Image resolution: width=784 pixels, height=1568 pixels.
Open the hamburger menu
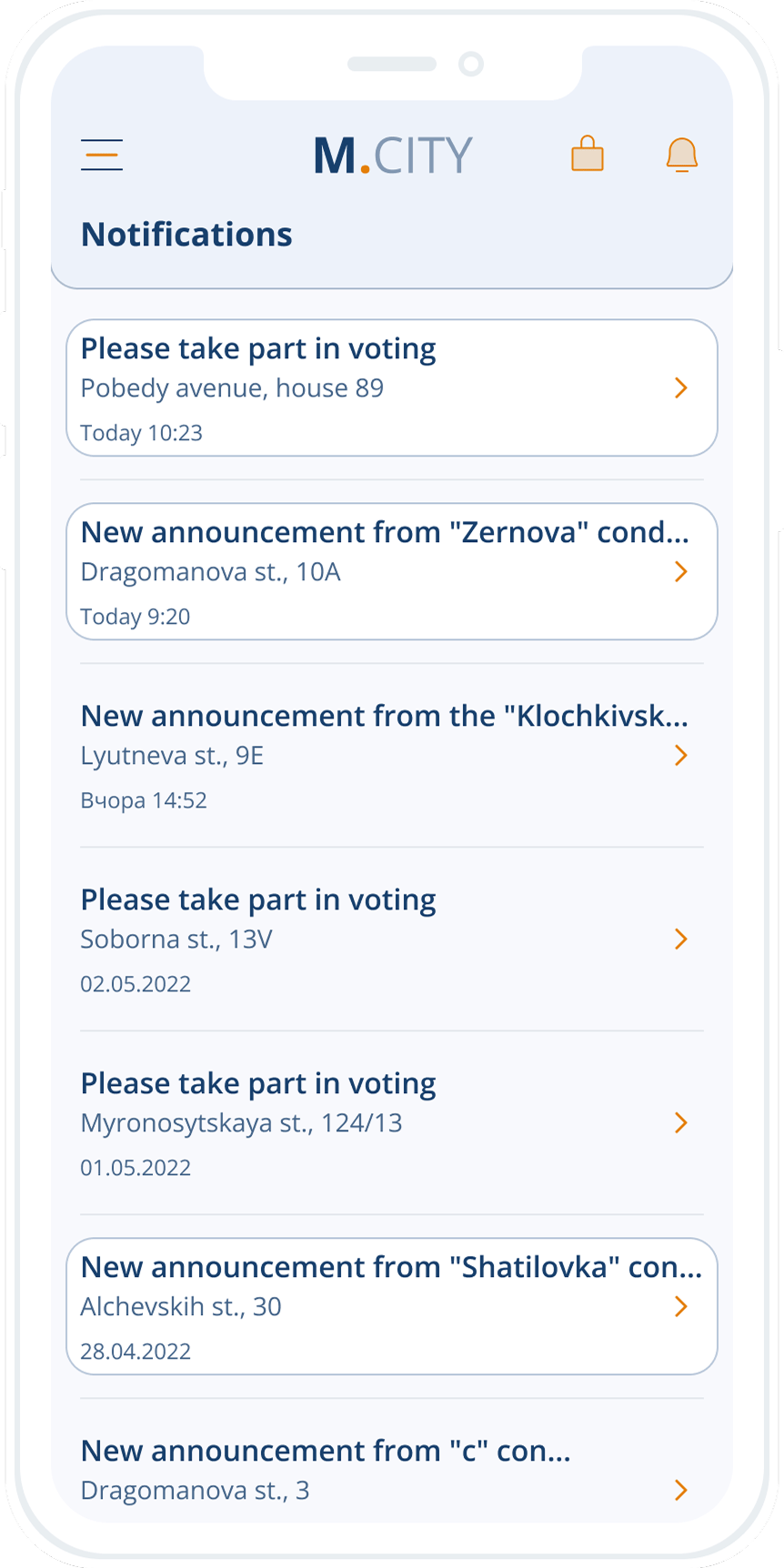102,155
